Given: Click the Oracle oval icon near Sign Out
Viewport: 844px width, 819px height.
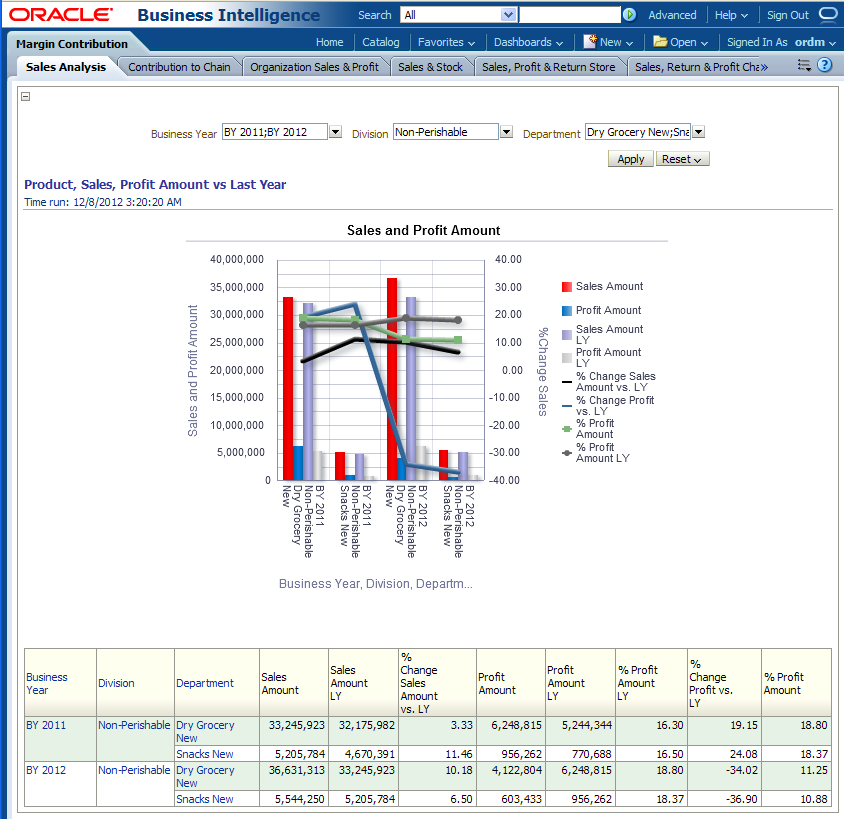Looking at the screenshot, I should tap(828, 15).
